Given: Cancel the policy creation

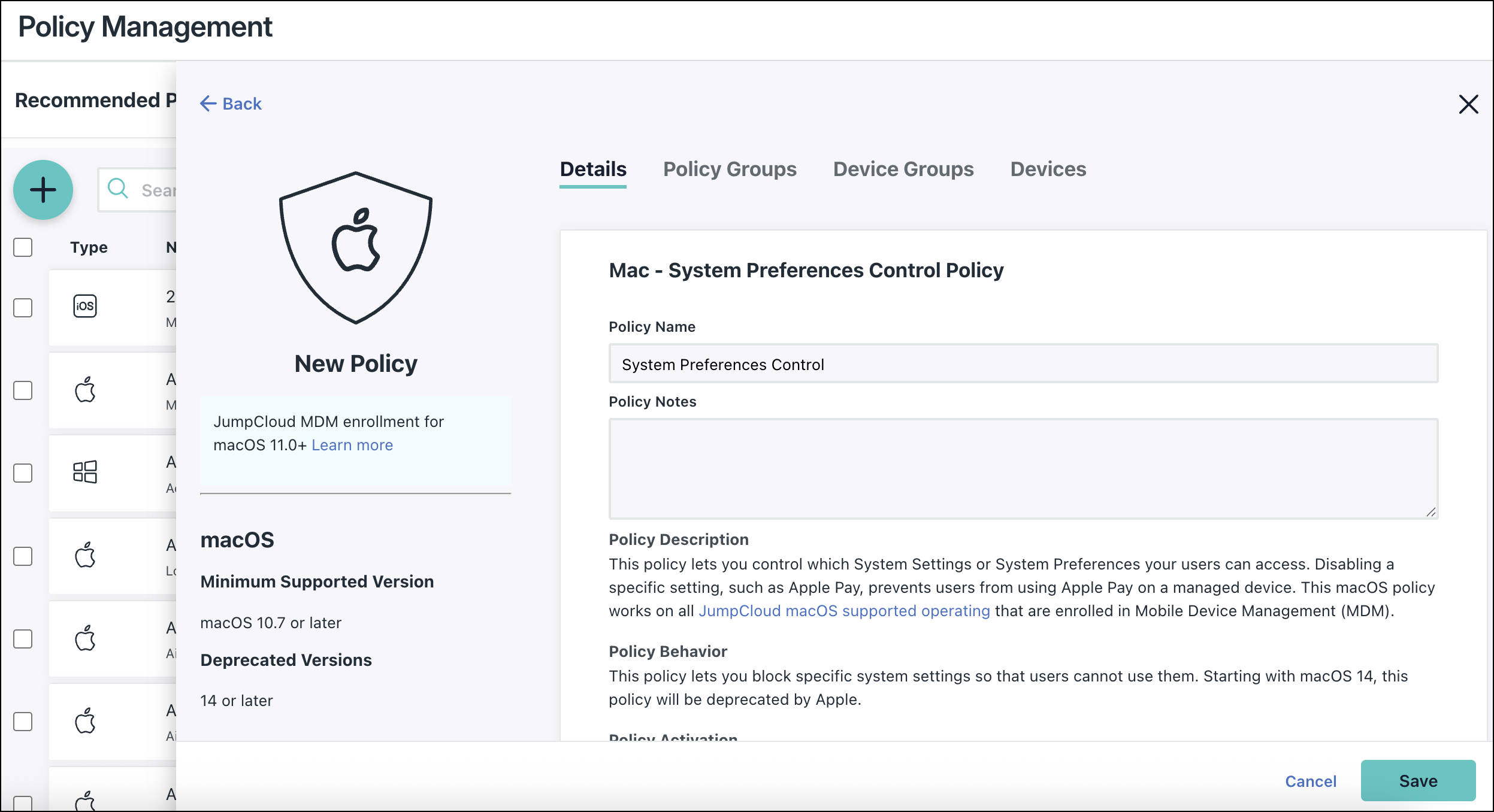Looking at the screenshot, I should [x=1311, y=781].
